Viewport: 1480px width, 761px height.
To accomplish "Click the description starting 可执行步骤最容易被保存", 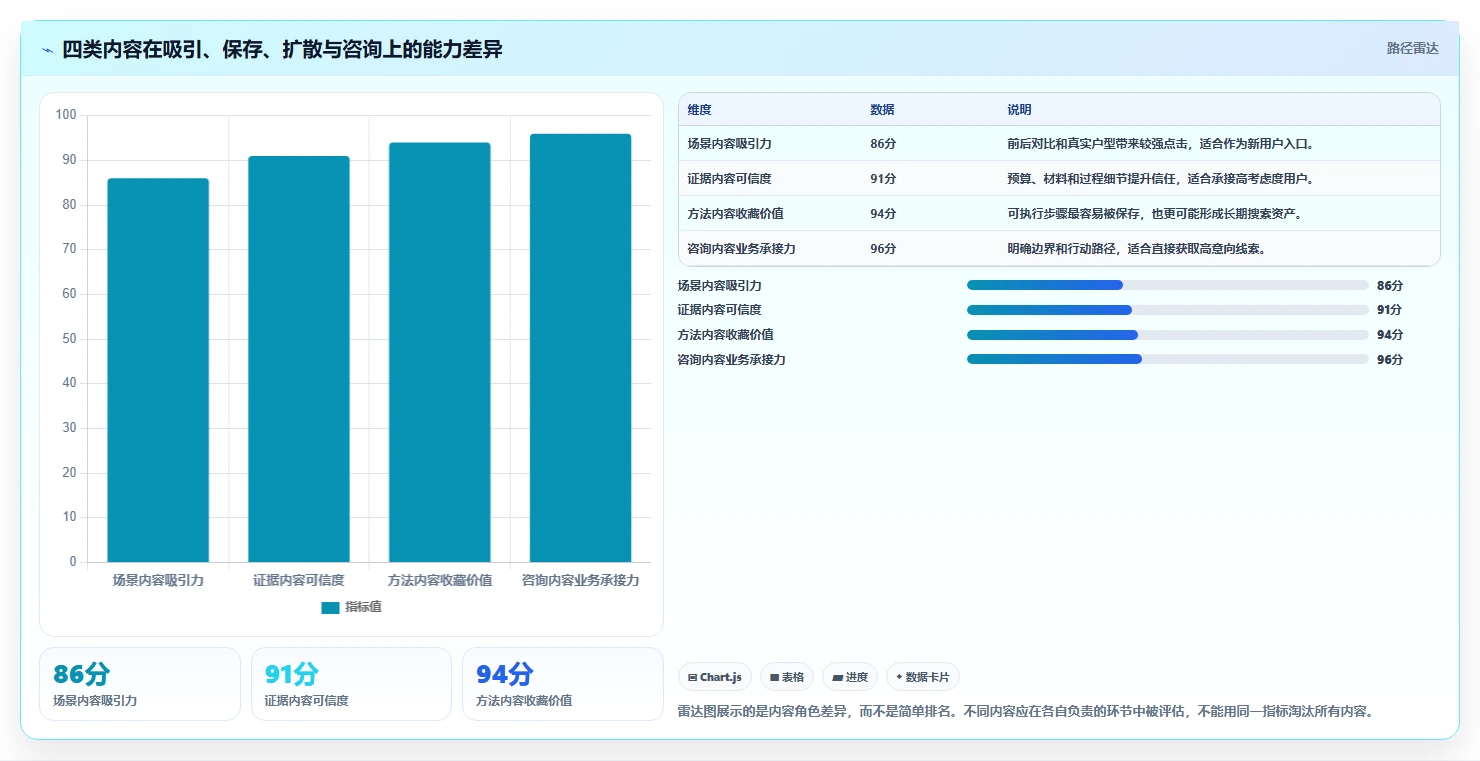I will (x=1154, y=214).
